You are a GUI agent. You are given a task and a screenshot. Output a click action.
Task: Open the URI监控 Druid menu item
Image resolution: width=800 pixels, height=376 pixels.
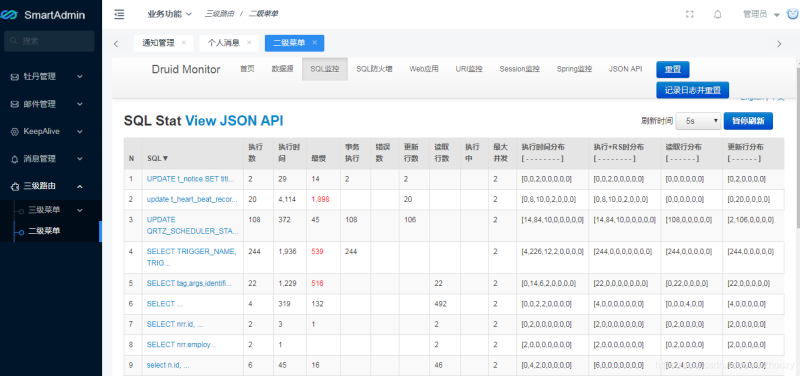(469, 69)
